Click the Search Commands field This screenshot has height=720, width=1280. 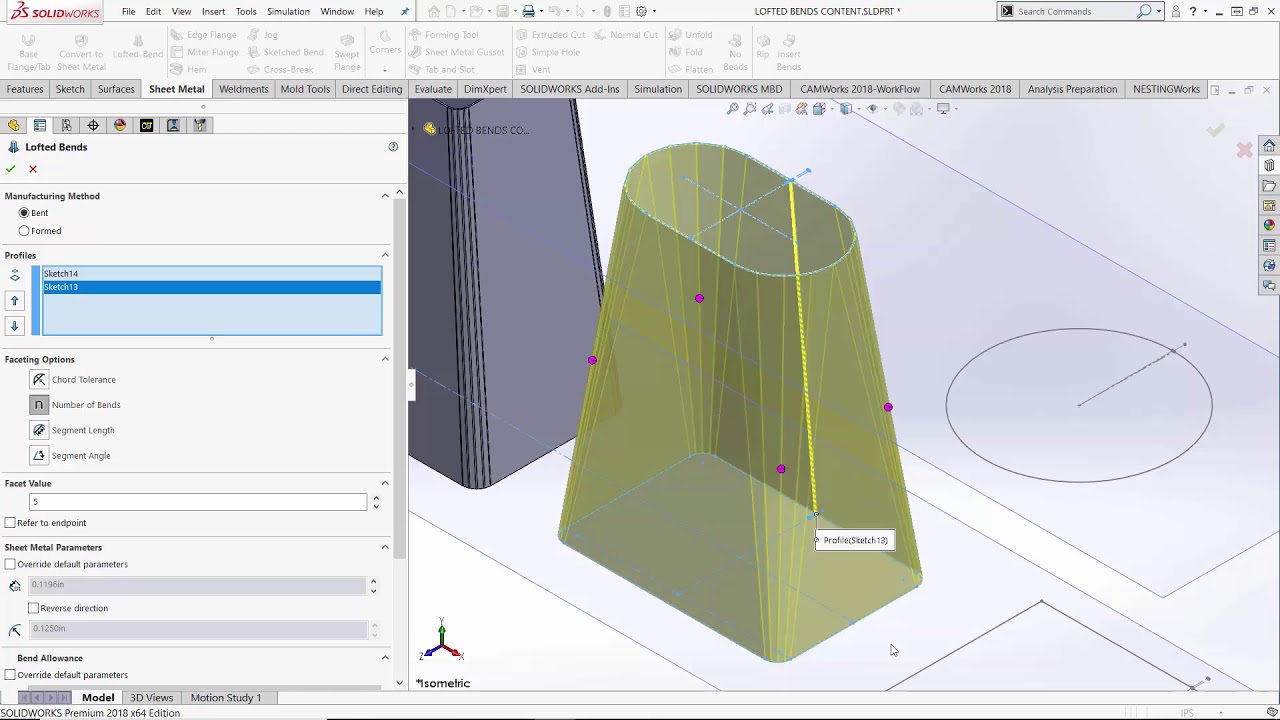click(1075, 11)
